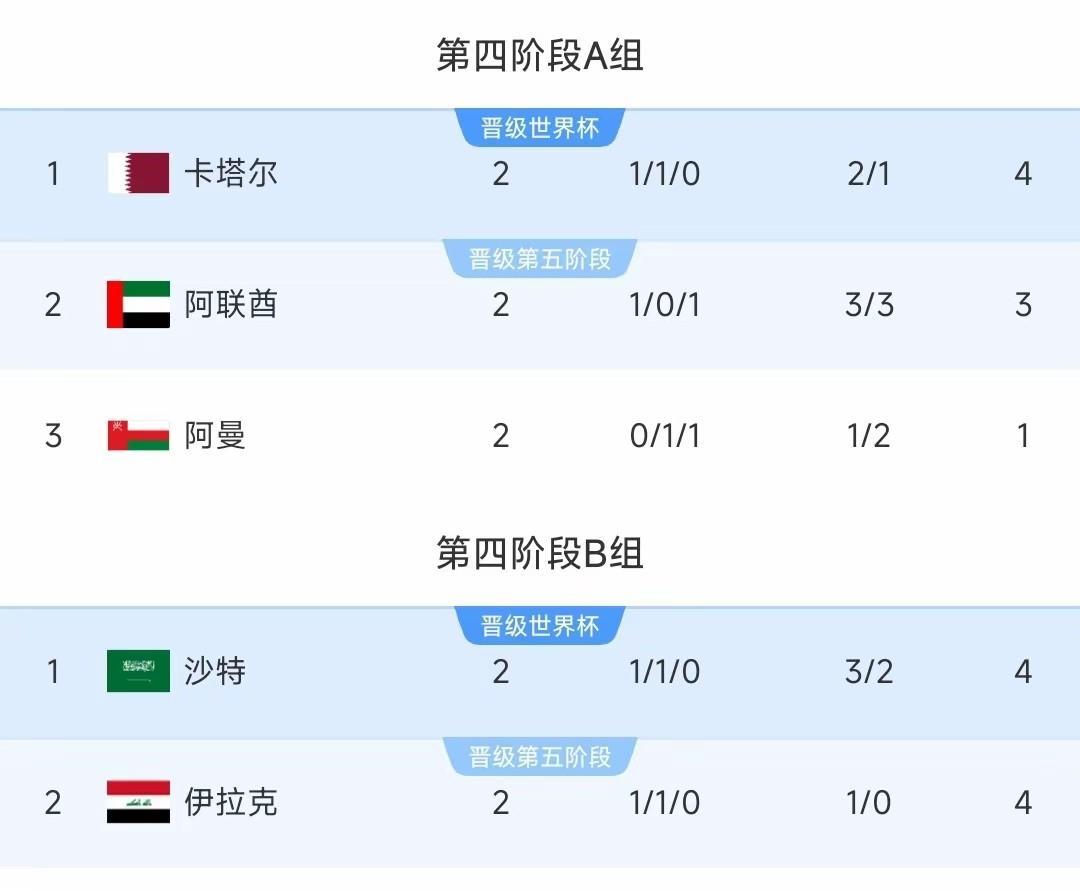
Task: Open team 伊拉克 details
Action: (x=231, y=802)
